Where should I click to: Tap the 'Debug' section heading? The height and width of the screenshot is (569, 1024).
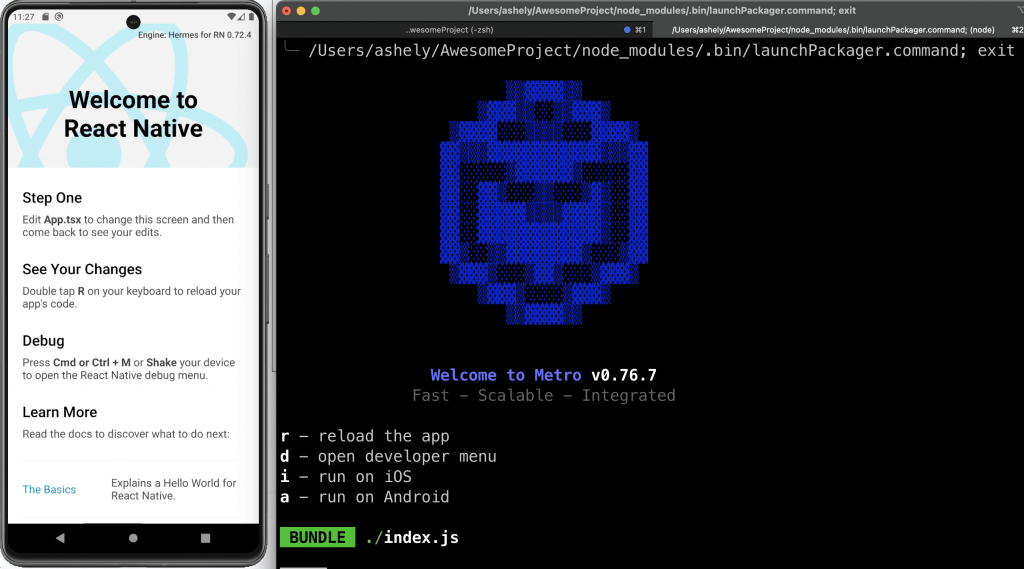43,341
